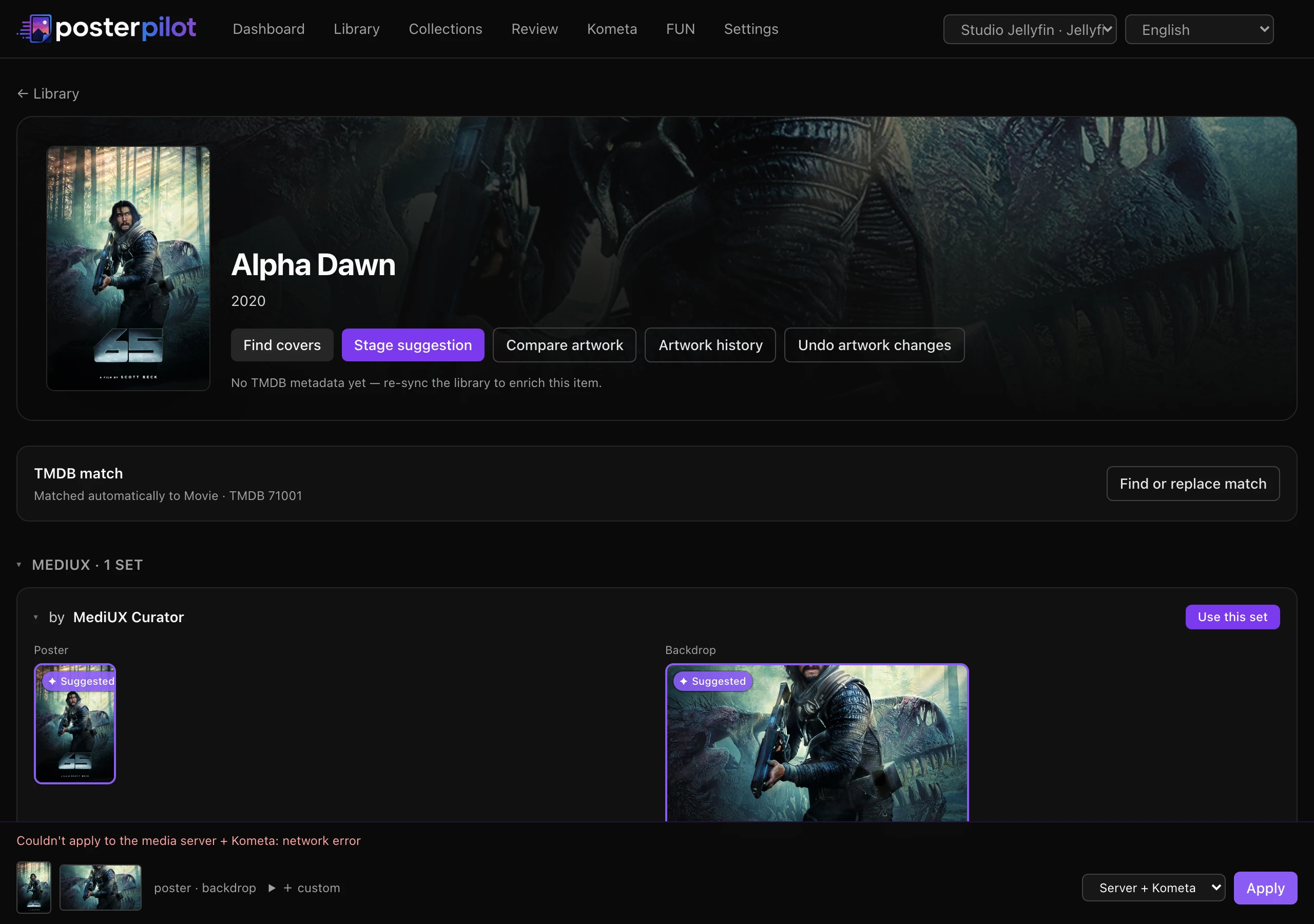Click Stage suggestion
This screenshot has width=1314, height=924.
(x=413, y=344)
